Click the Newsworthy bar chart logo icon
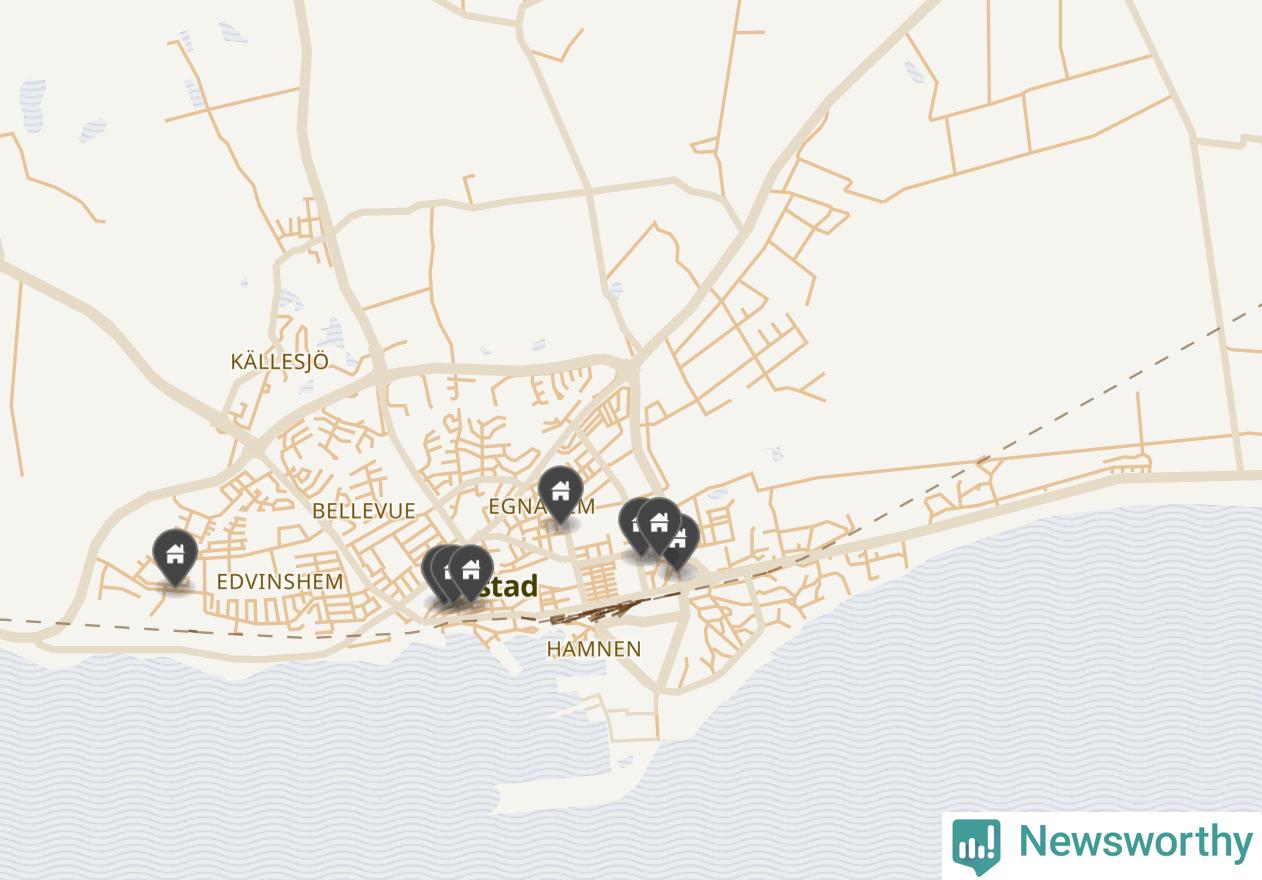Image resolution: width=1262 pixels, height=880 pixels. coord(976,845)
